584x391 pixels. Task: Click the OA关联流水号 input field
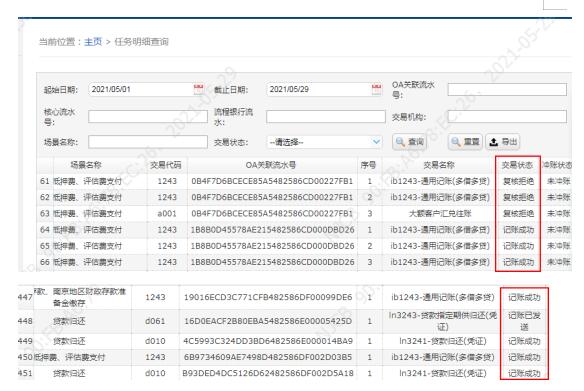(507, 89)
